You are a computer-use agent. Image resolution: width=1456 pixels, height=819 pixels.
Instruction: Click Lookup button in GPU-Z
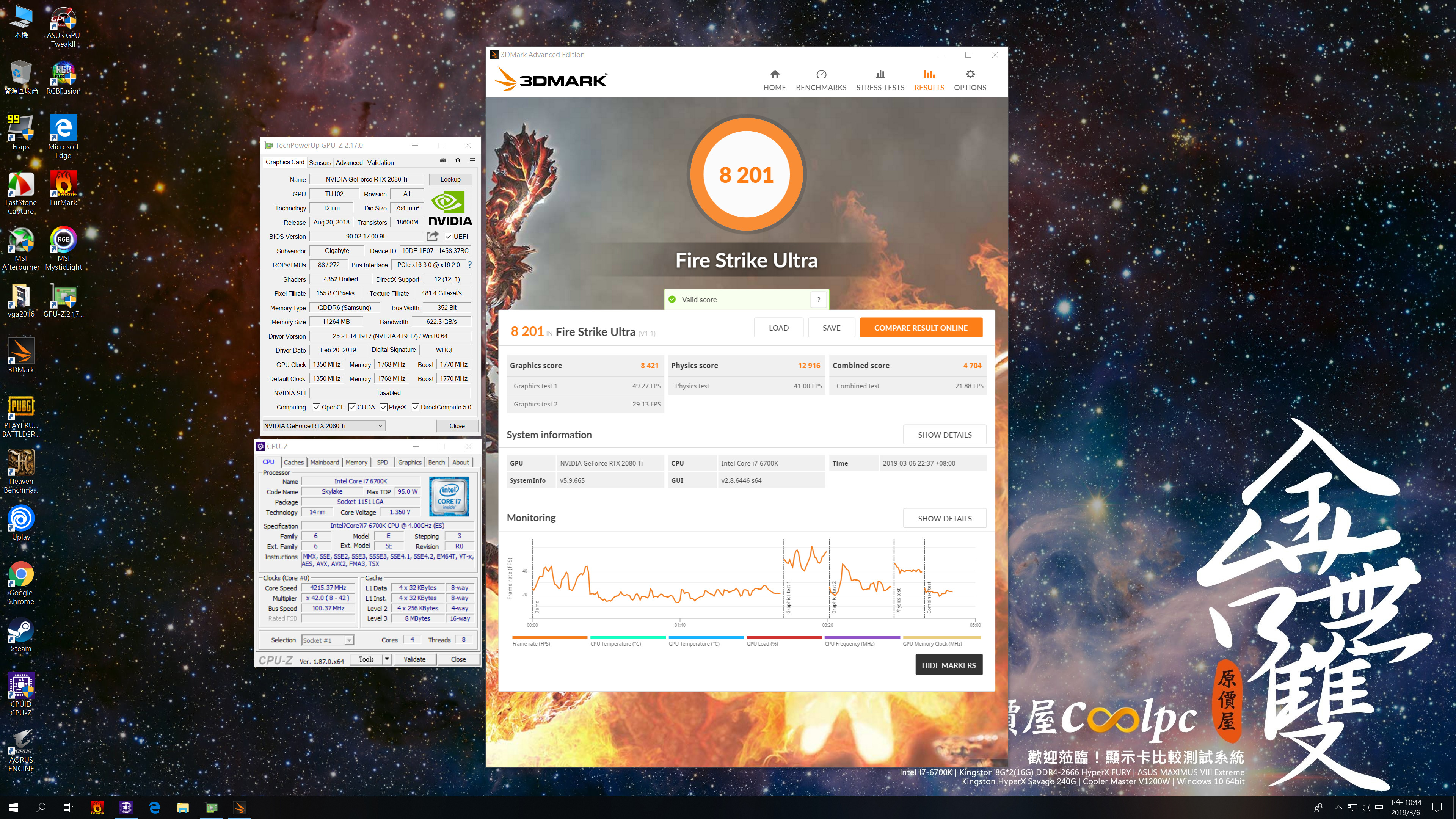tap(450, 179)
